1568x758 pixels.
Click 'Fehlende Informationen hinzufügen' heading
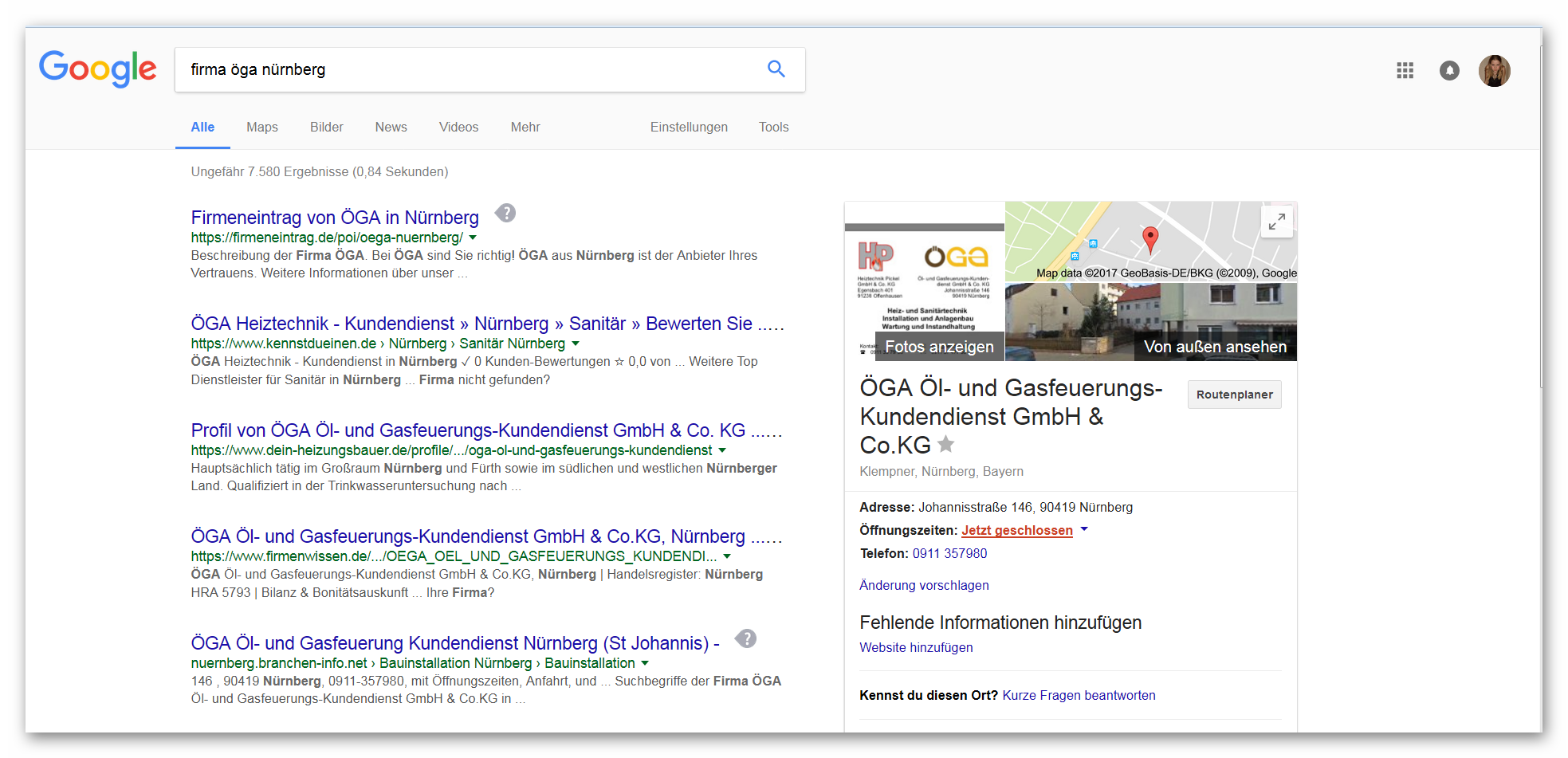click(1000, 623)
